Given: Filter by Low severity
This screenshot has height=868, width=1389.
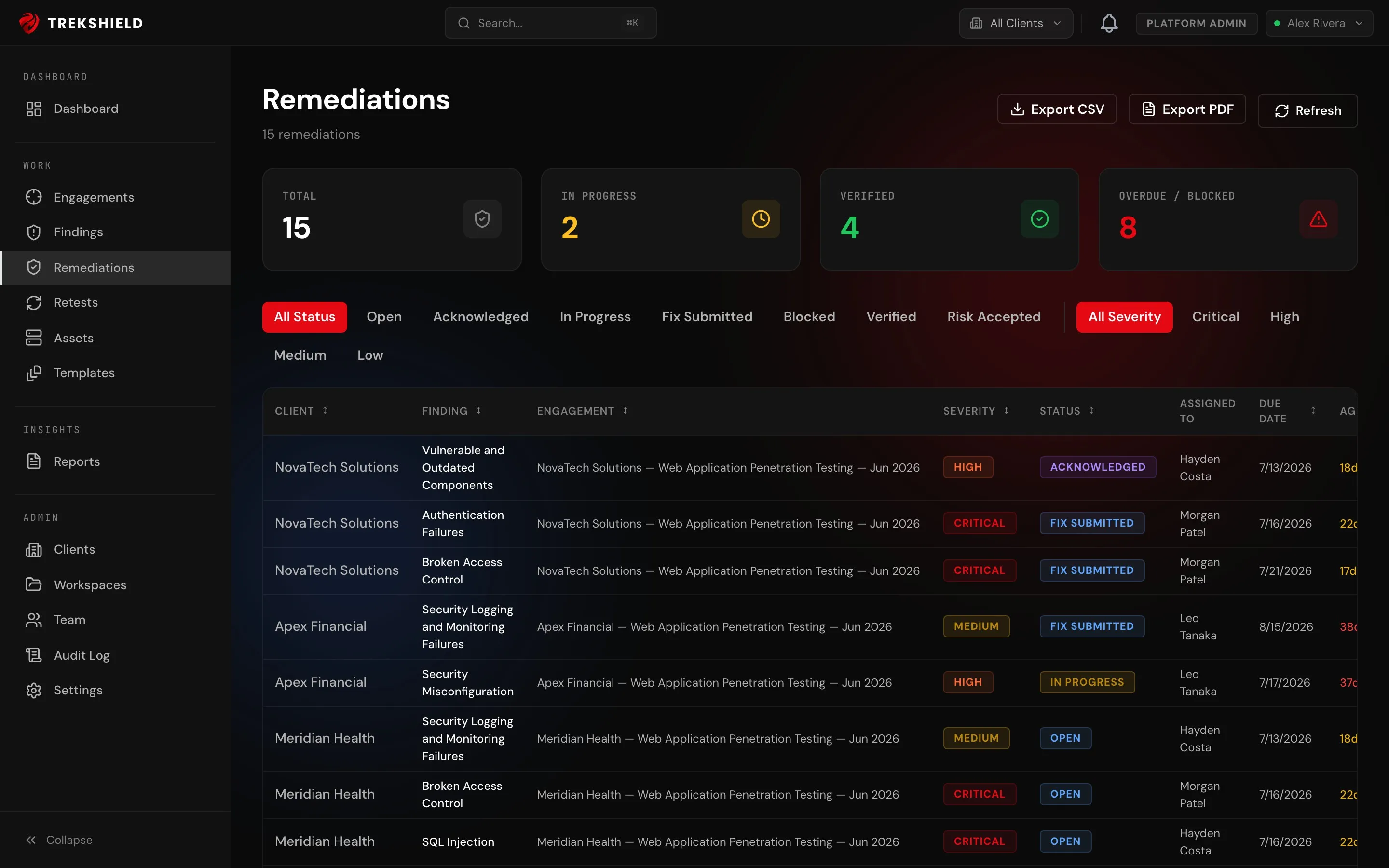Looking at the screenshot, I should pos(370,355).
